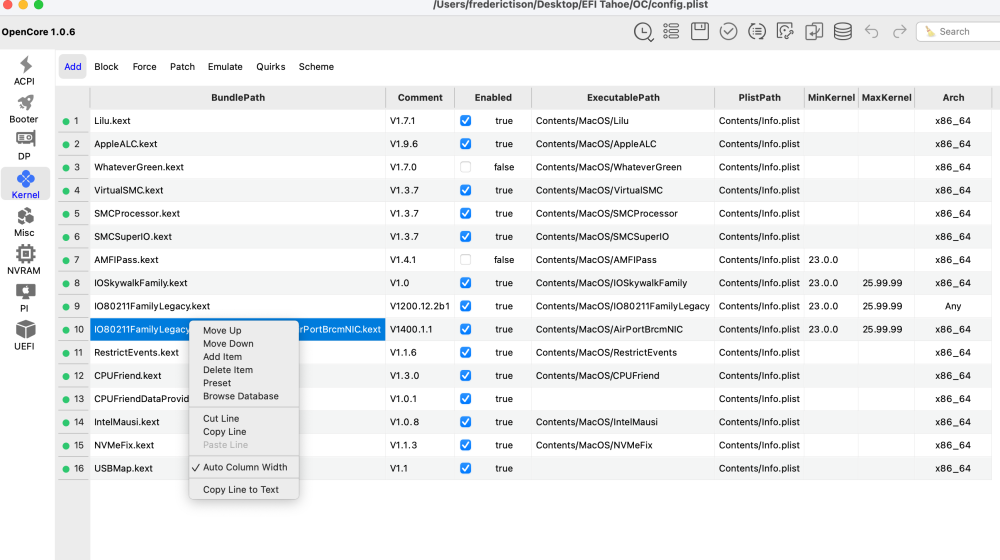The width and height of the screenshot is (1000, 560).
Task: Click the Contents/MacOS/AirPortBrcmNIC executable cell
Action: pos(623,329)
